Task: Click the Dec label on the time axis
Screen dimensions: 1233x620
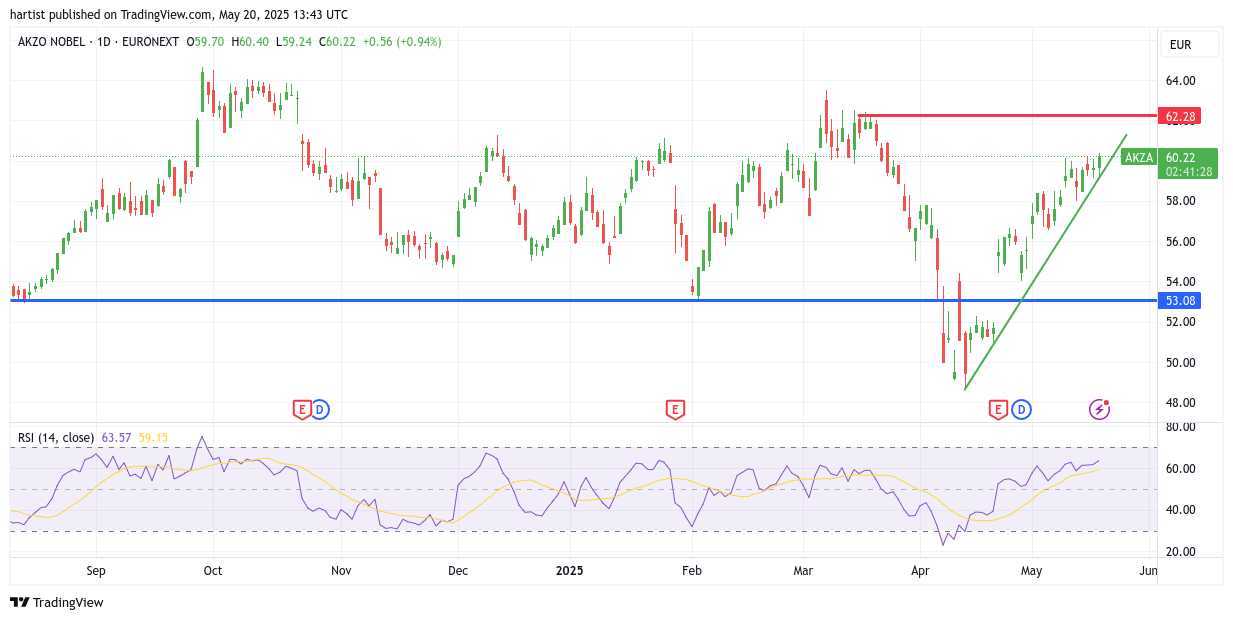Action: [458, 571]
